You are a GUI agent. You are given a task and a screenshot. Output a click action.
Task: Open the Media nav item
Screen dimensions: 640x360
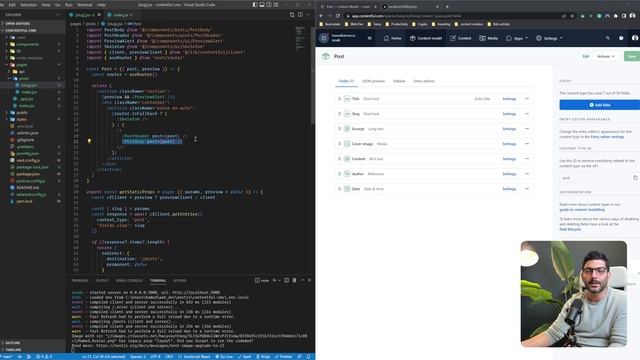pos(489,38)
